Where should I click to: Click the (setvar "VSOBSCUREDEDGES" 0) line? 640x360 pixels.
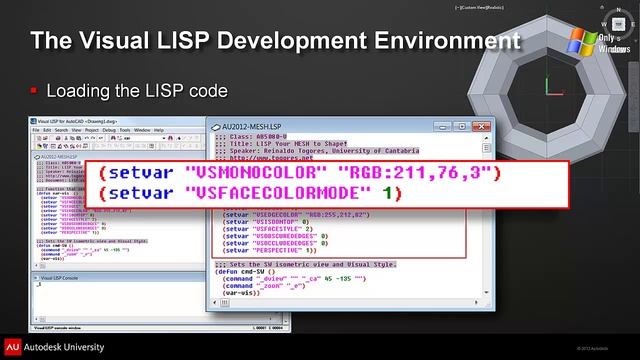[x=275, y=236]
